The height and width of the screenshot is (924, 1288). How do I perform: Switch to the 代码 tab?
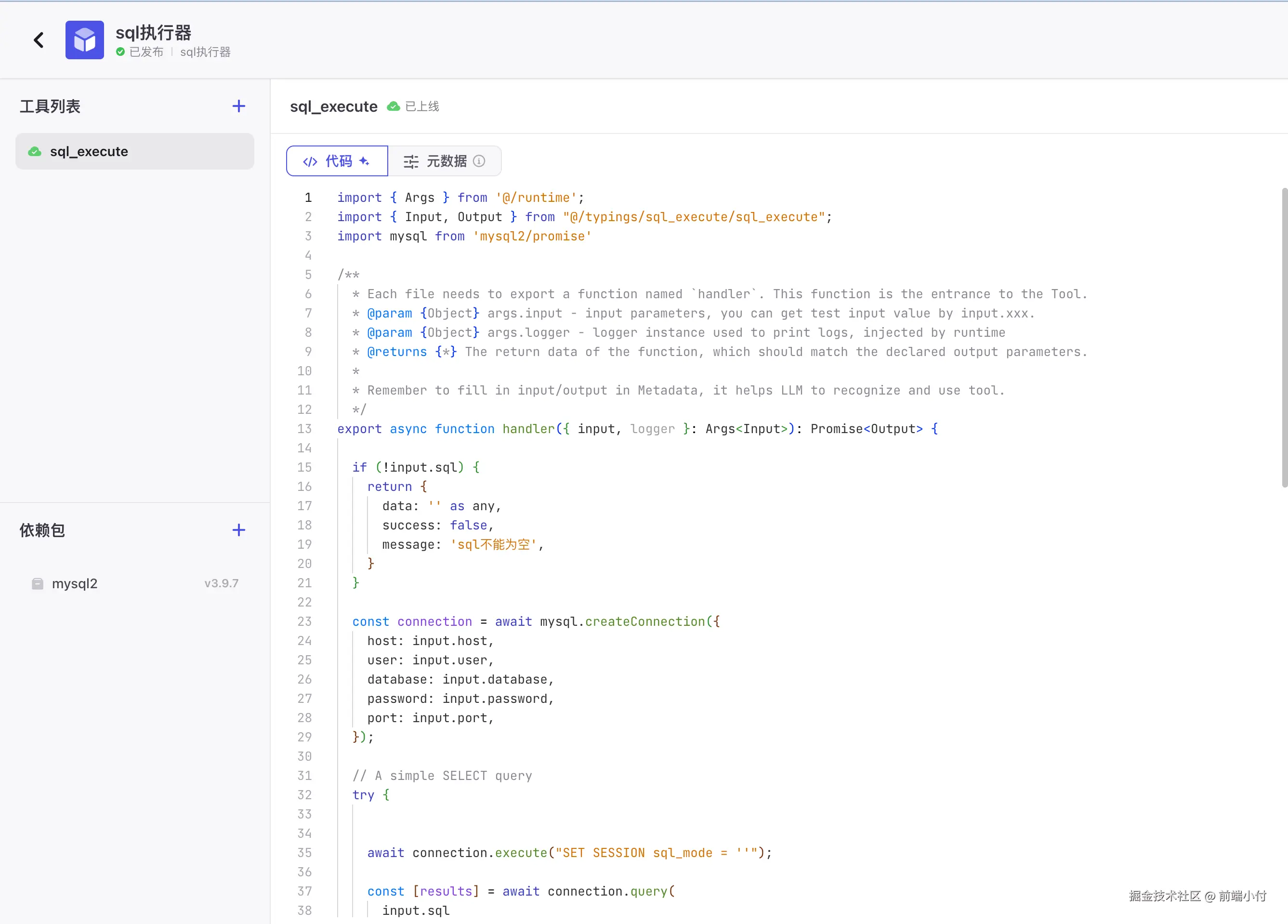click(x=337, y=161)
